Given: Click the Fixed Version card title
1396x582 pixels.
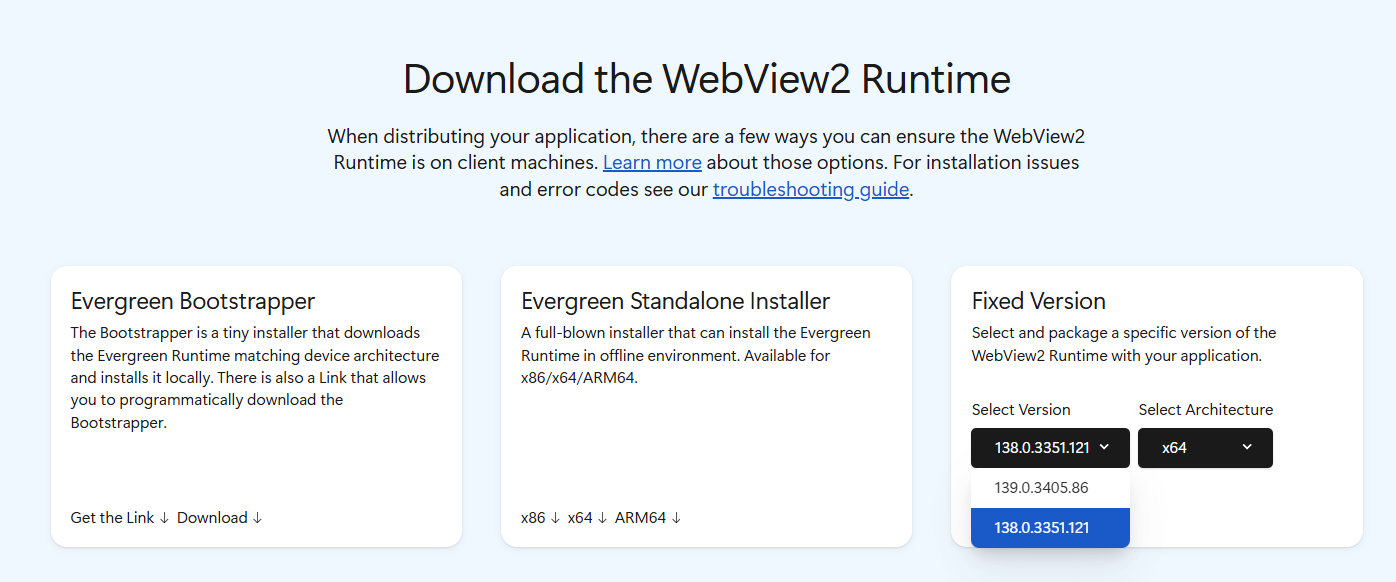Looking at the screenshot, I should tap(1038, 301).
